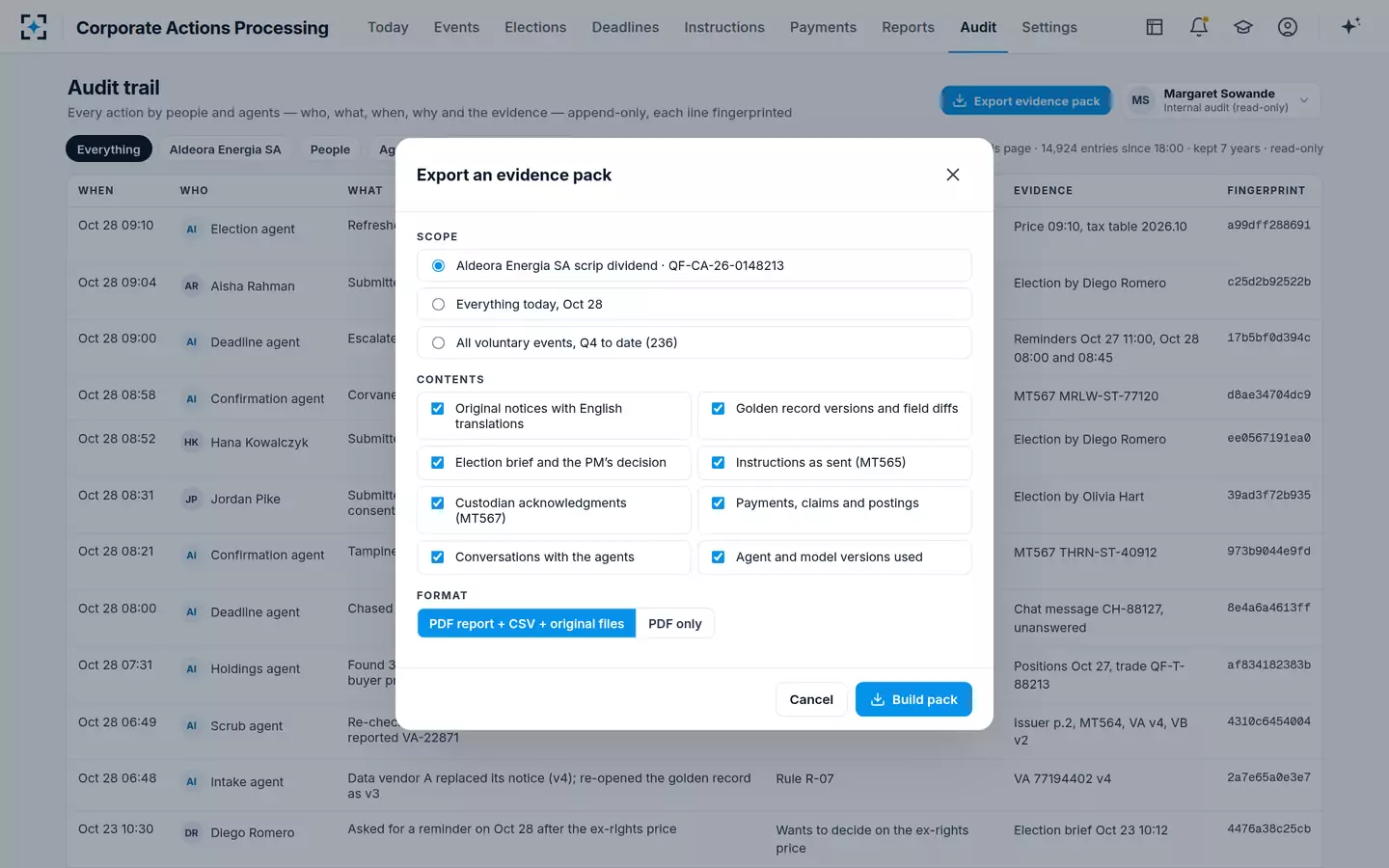Switch to the Elections tab

tap(535, 27)
